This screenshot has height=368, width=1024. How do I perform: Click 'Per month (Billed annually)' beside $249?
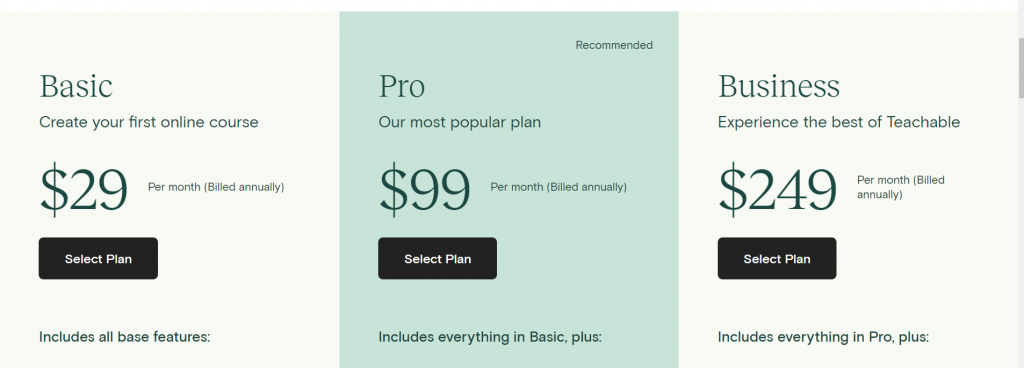pyautogui.click(x=901, y=187)
